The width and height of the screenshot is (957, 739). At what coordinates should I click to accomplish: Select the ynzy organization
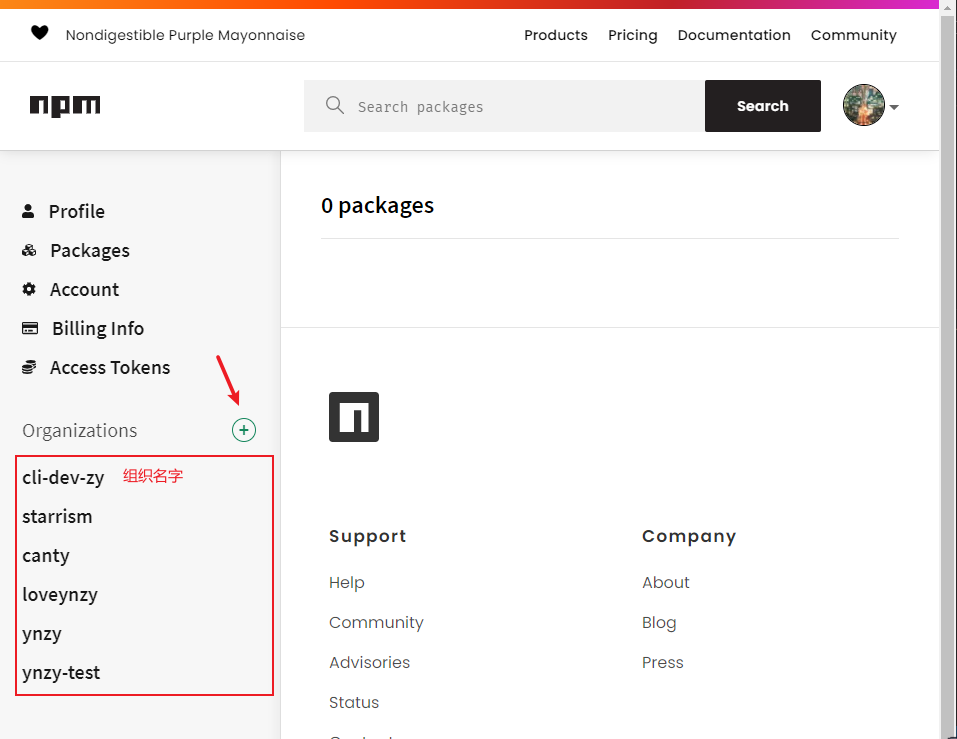[42, 633]
